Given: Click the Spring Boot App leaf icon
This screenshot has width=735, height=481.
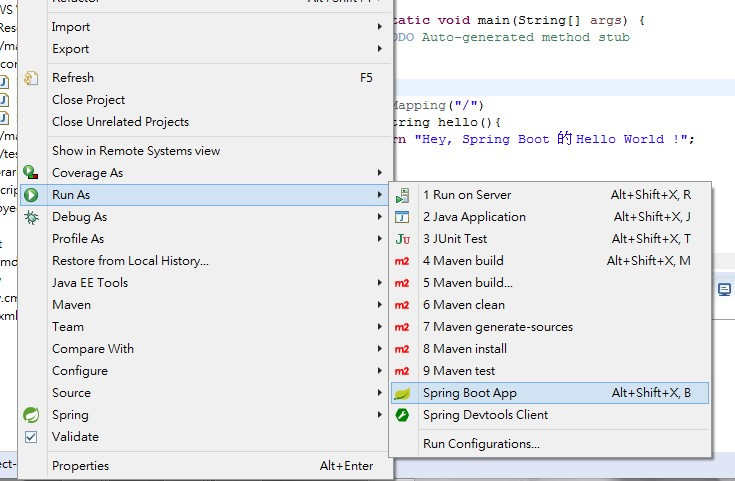Looking at the screenshot, I should pyautogui.click(x=402, y=393).
